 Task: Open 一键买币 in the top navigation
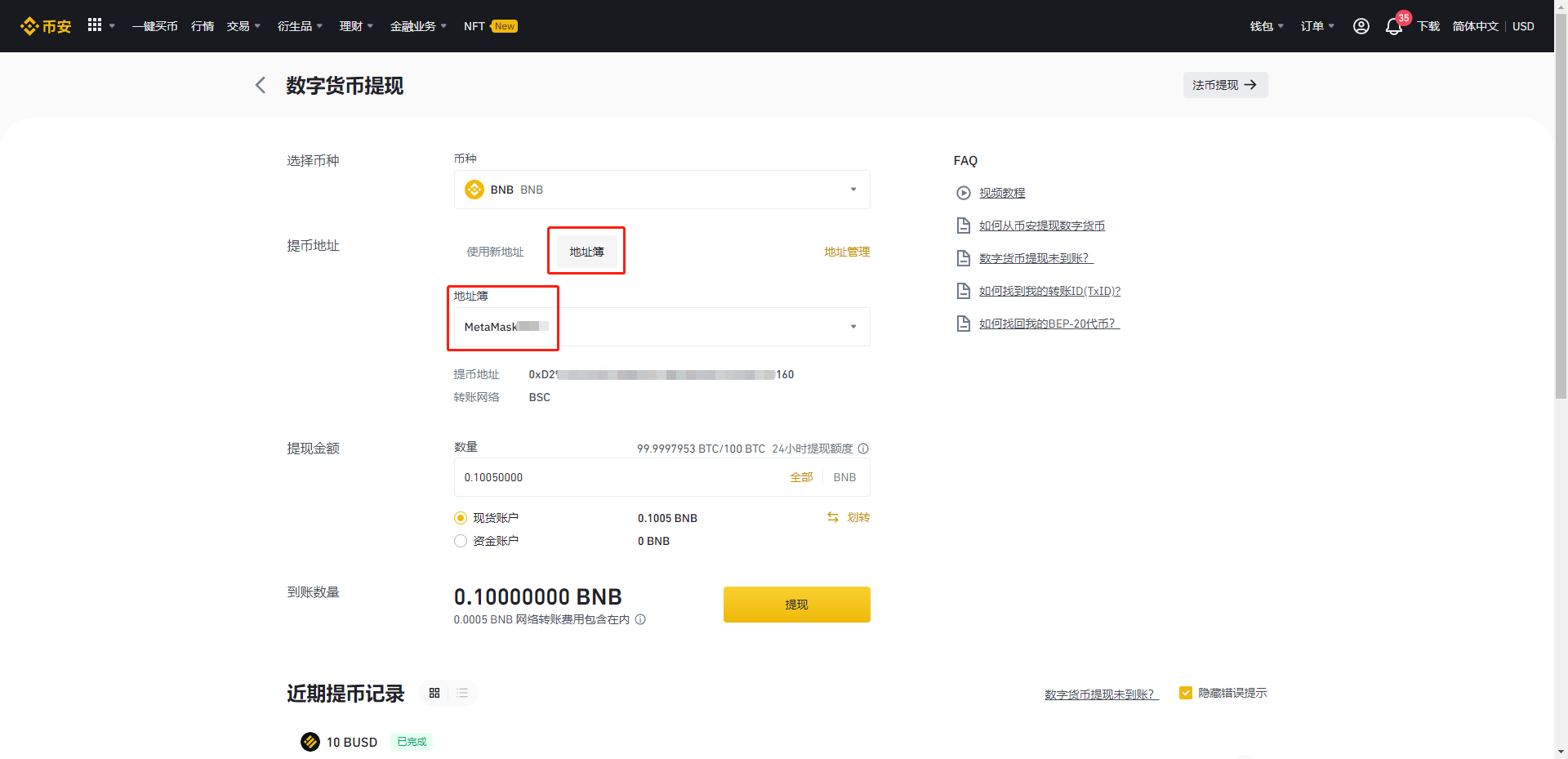[x=155, y=26]
